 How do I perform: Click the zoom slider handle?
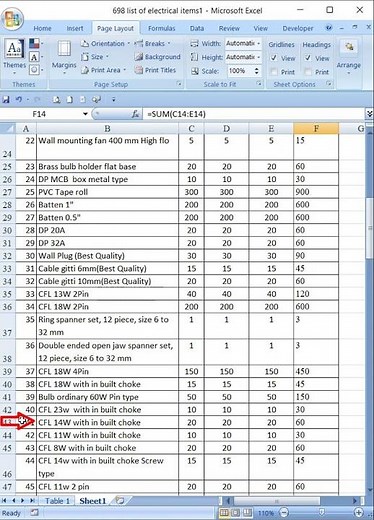[x=322, y=512]
